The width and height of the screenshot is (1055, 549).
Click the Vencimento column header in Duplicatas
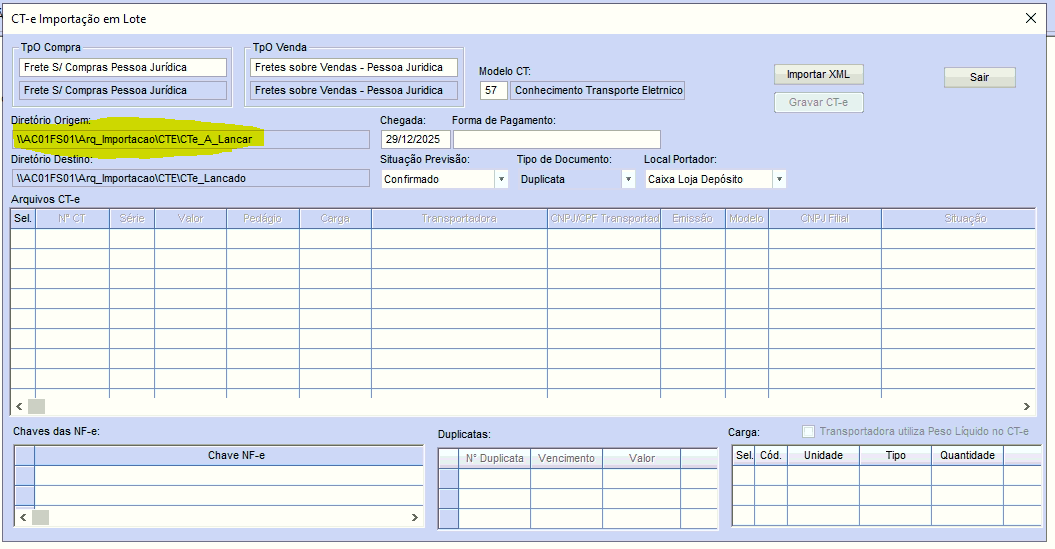click(x=566, y=458)
